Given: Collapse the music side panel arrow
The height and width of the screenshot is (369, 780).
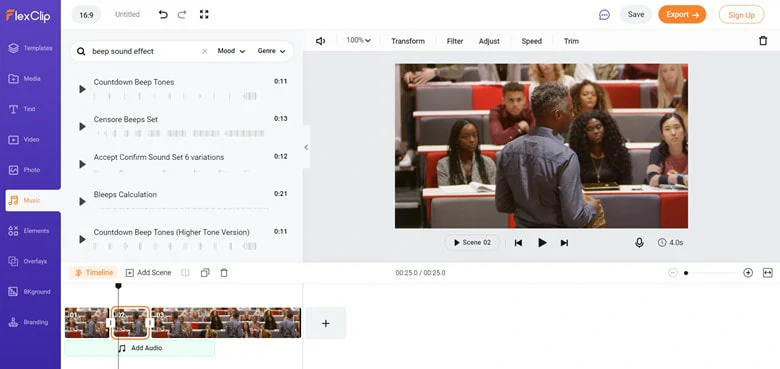Looking at the screenshot, I should [x=306, y=147].
